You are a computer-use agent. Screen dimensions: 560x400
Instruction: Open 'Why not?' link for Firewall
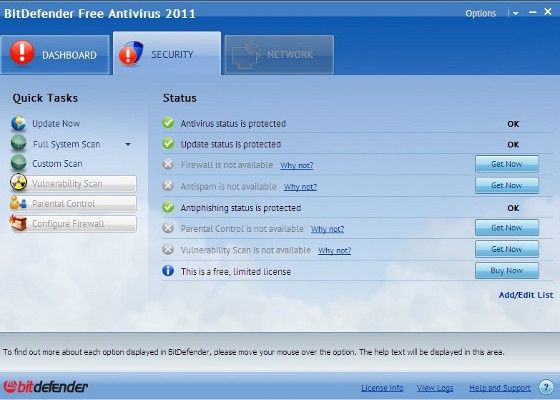click(x=296, y=165)
